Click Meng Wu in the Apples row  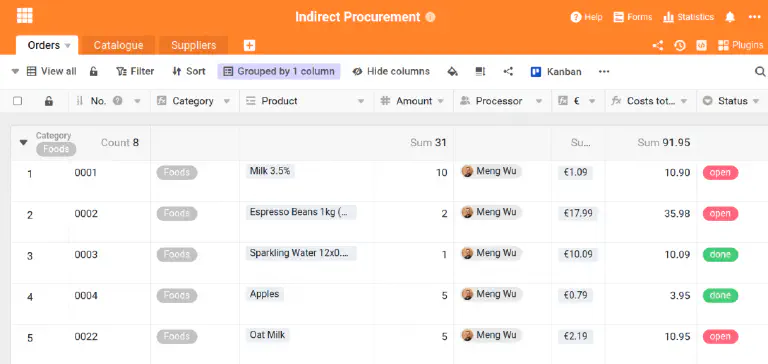[x=491, y=294]
